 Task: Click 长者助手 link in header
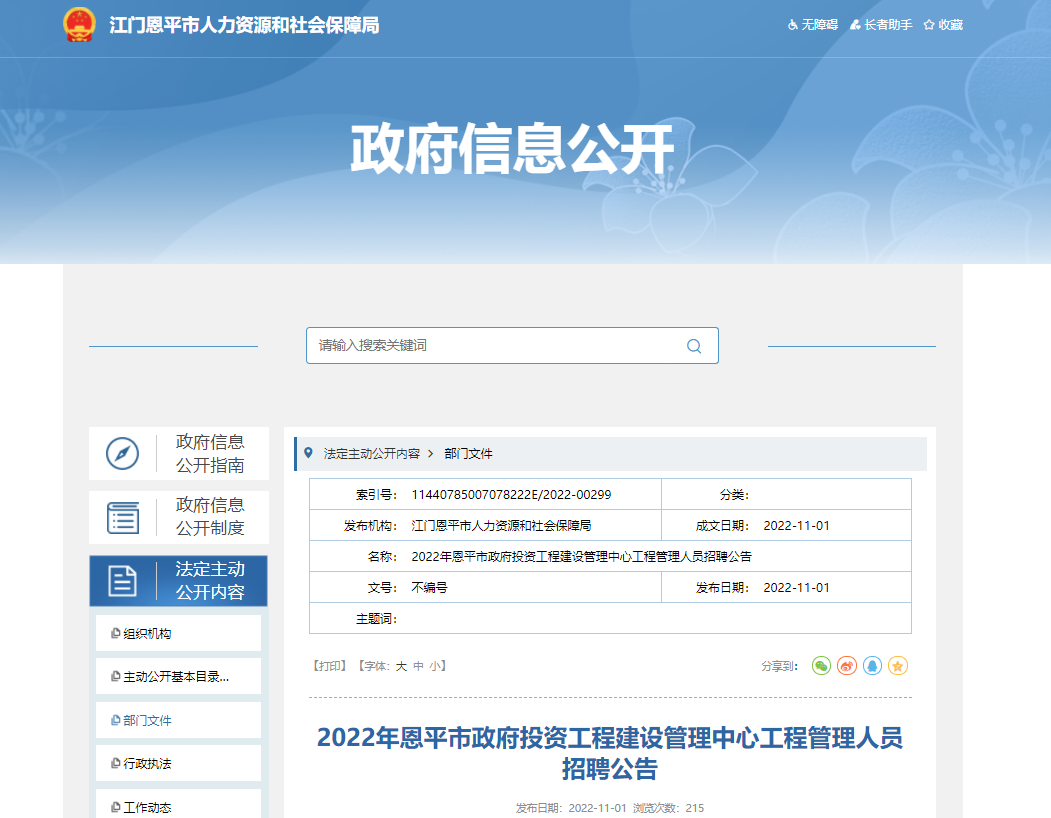881,25
